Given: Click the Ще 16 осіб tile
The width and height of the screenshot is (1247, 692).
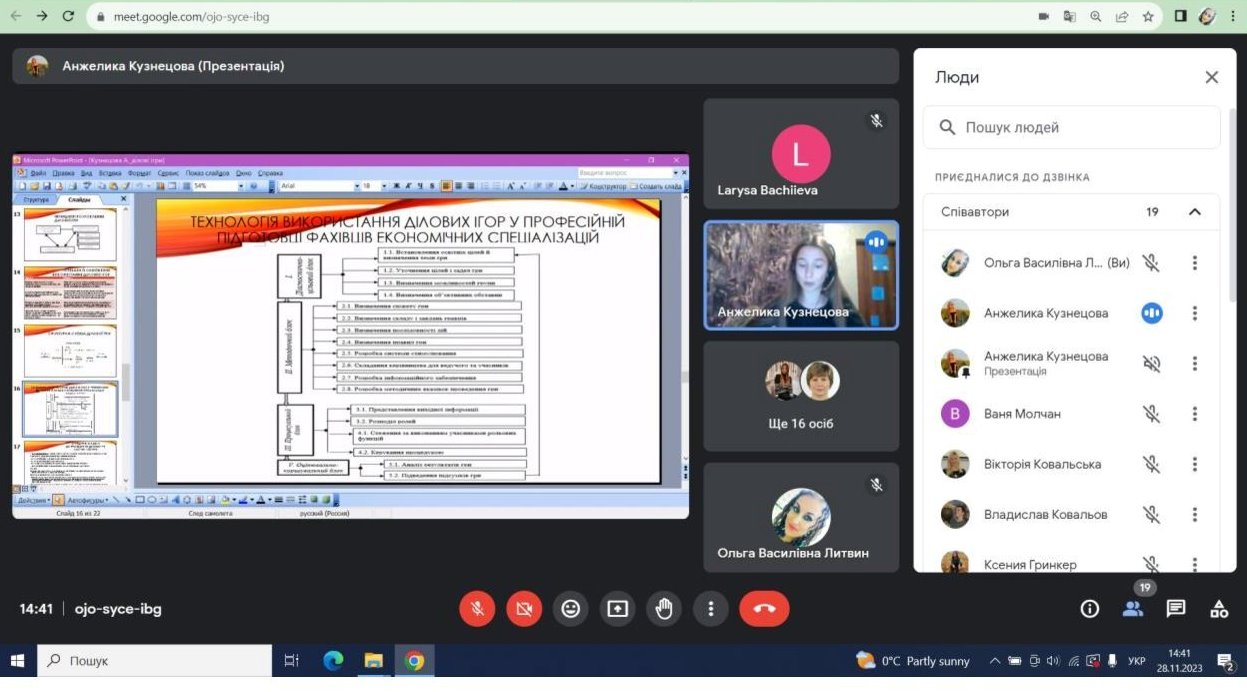Looking at the screenshot, I should pyautogui.click(x=801, y=396).
